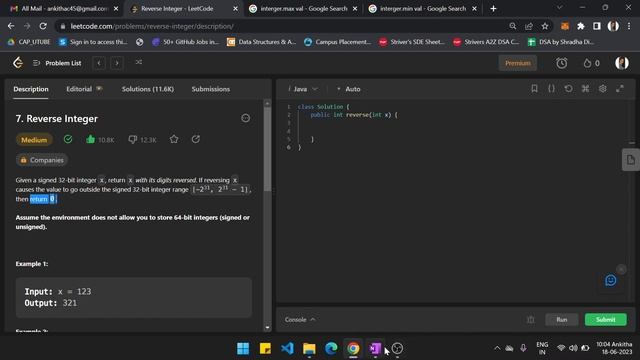Show hidden system tray icons chevron
The height and width of the screenshot is (360, 640).
coord(497,348)
